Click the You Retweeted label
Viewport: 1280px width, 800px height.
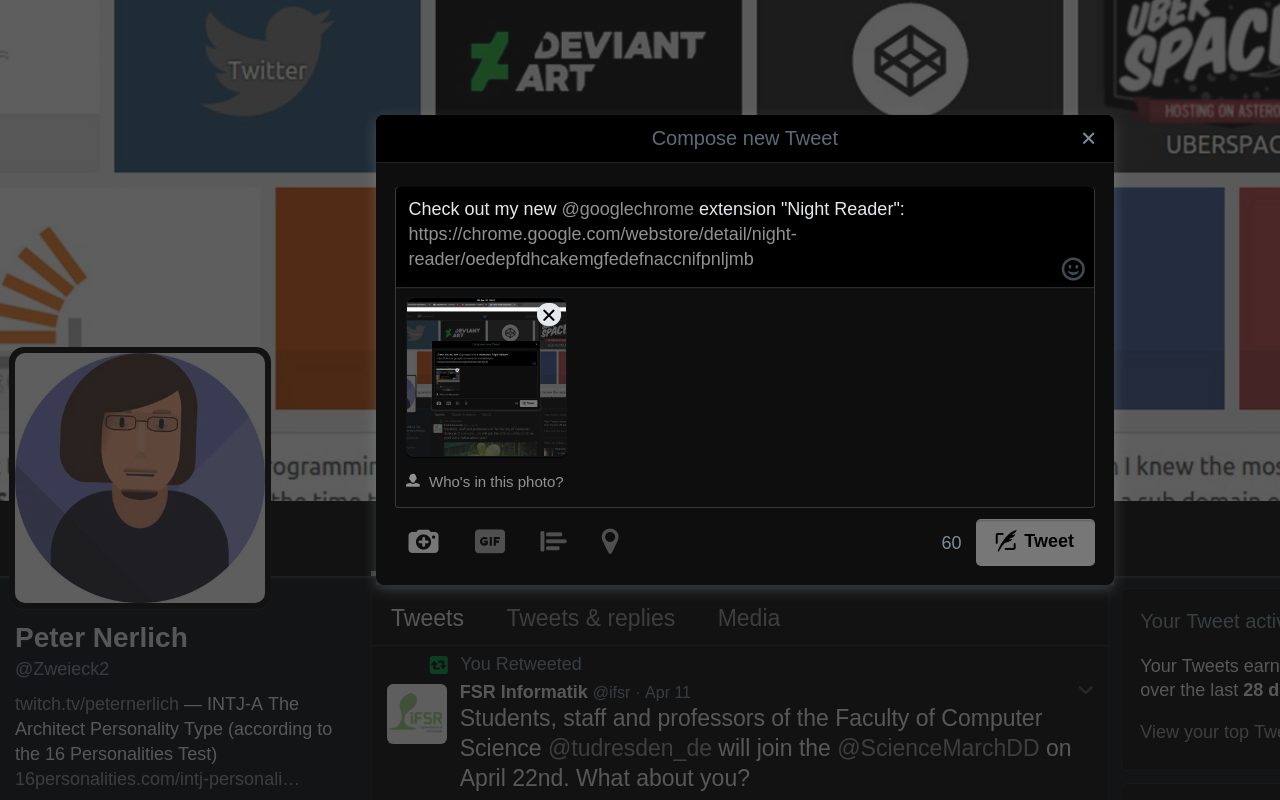click(x=520, y=664)
